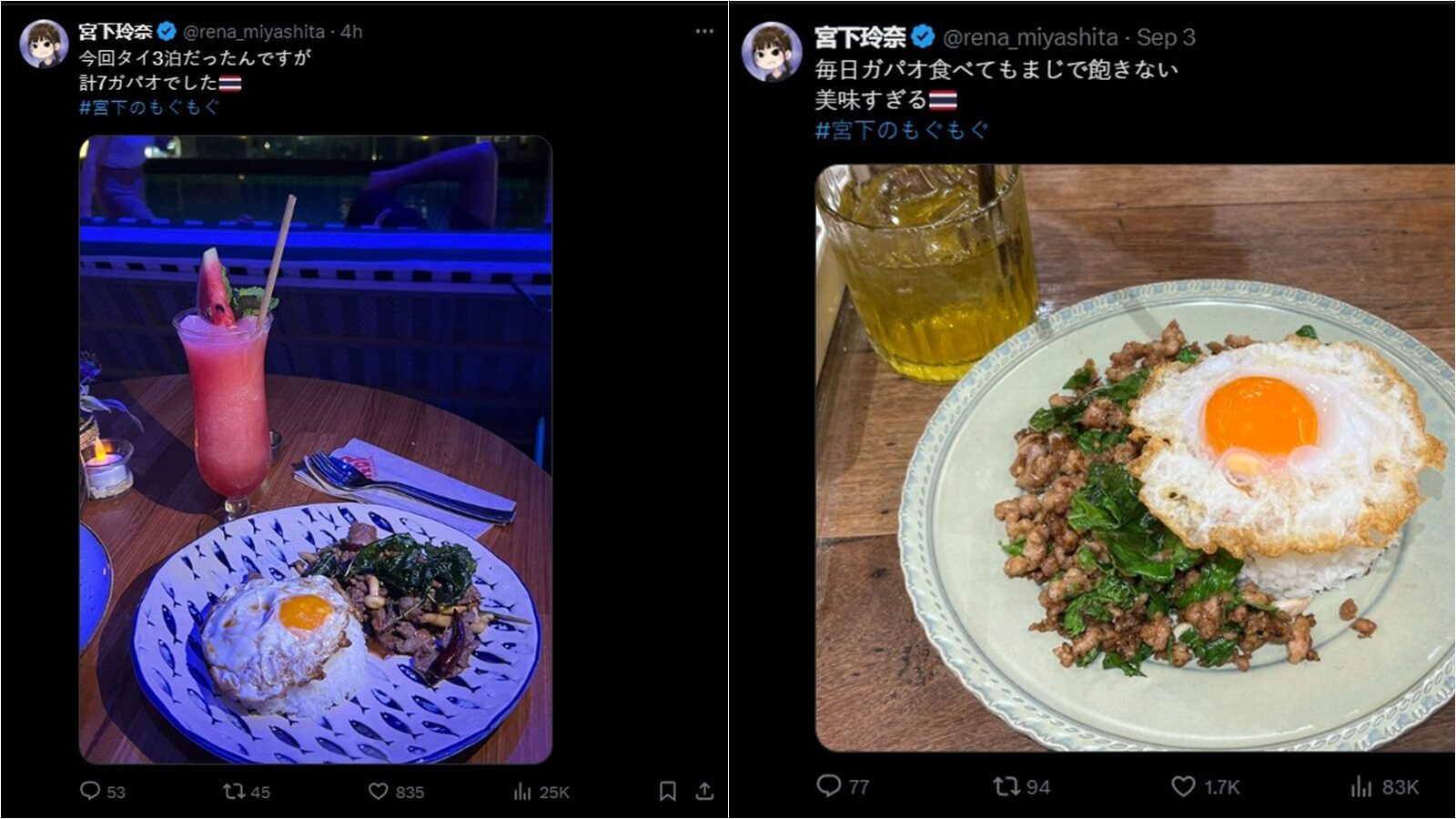The width and height of the screenshot is (1456, 819).
Task: Enlarge the watermelon drink and gapao photo
Action: 315,450
